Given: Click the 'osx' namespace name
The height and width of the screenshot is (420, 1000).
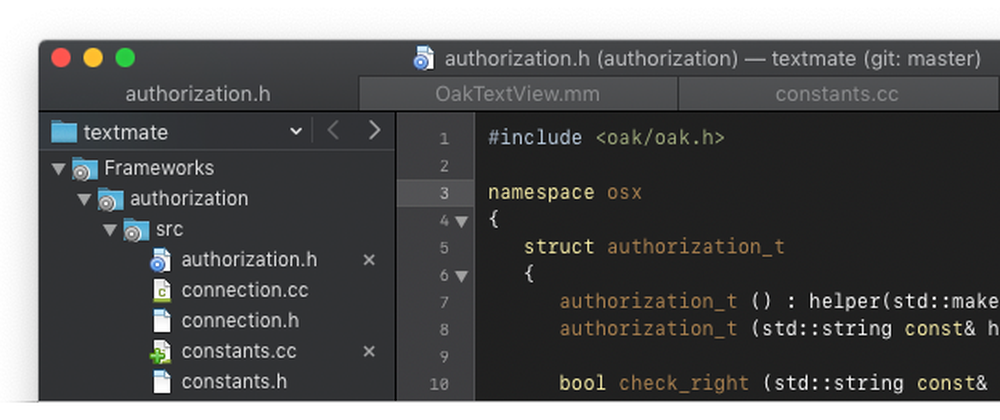Looking at the screenshot, I should (624, 192).
